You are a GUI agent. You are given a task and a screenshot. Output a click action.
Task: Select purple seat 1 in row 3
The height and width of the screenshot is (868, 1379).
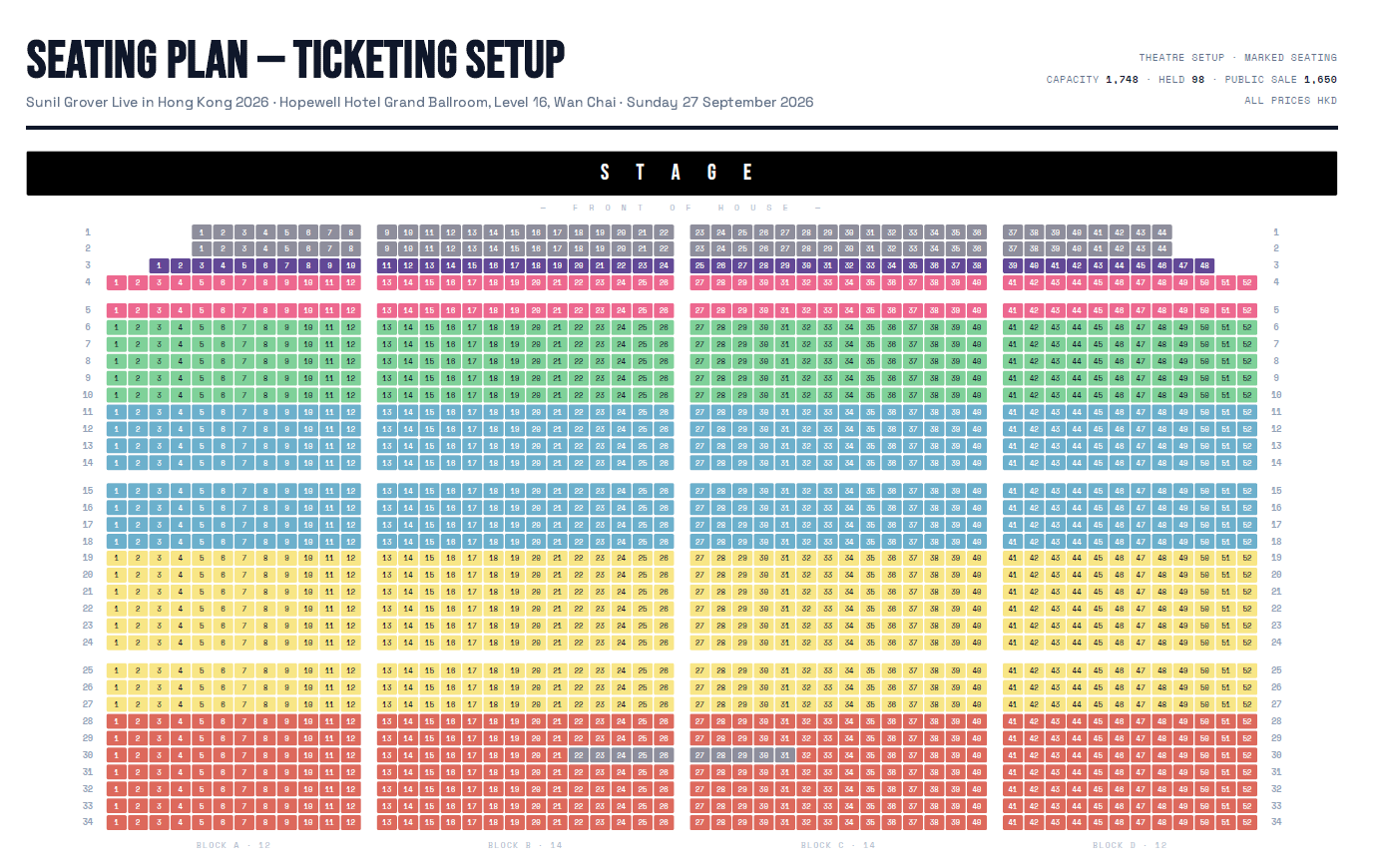pyautogui.click(x=159, y=265)
